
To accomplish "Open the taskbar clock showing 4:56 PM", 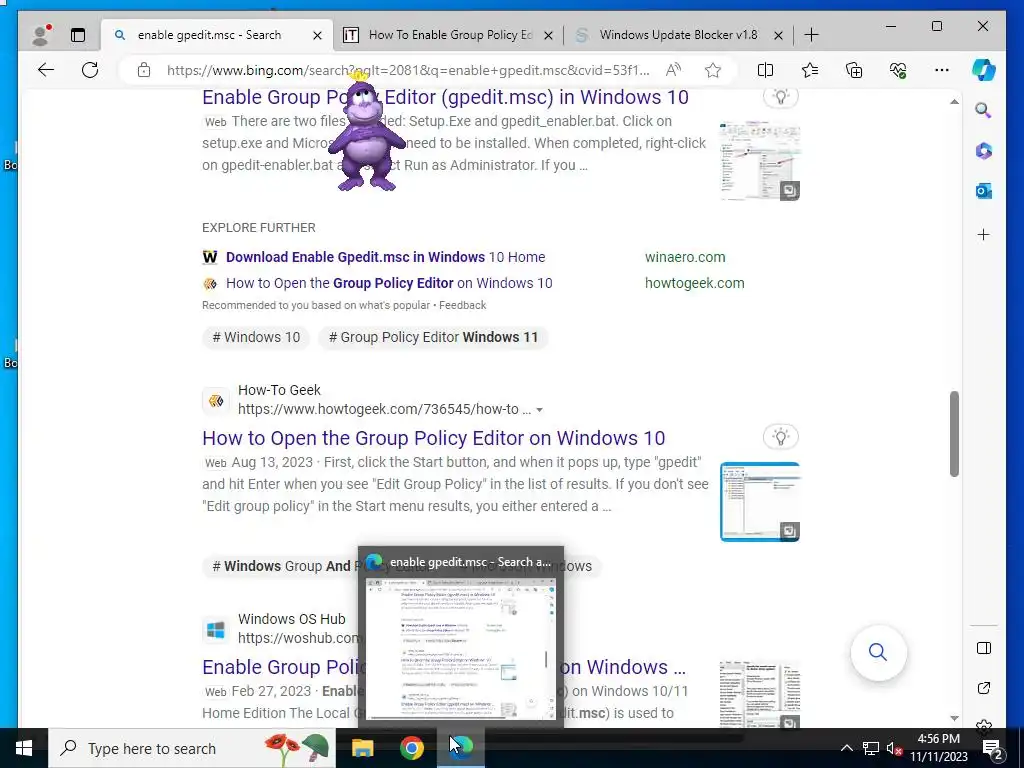I will (x=938, y=748).
